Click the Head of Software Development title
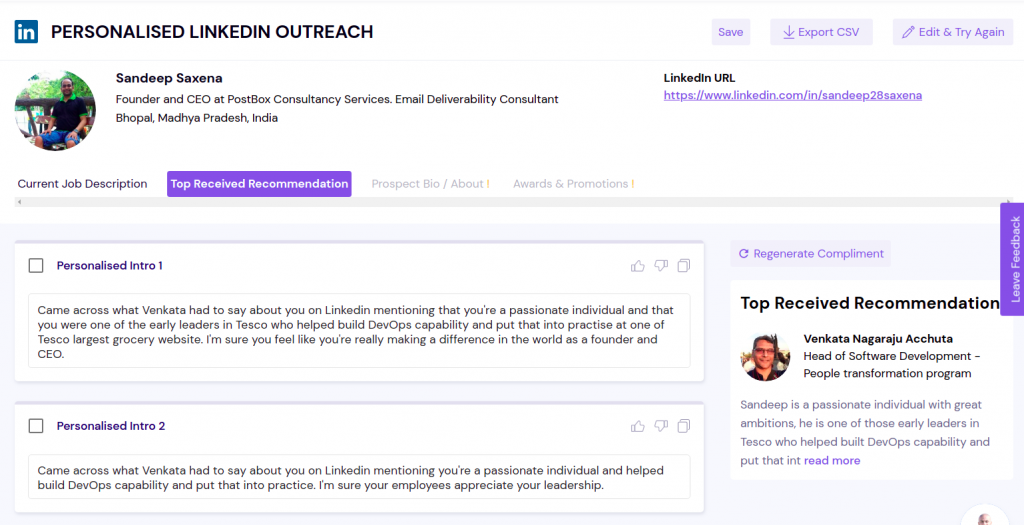Image resolution: width=1024 pixels, height=525 pixels. pos(891,364)
